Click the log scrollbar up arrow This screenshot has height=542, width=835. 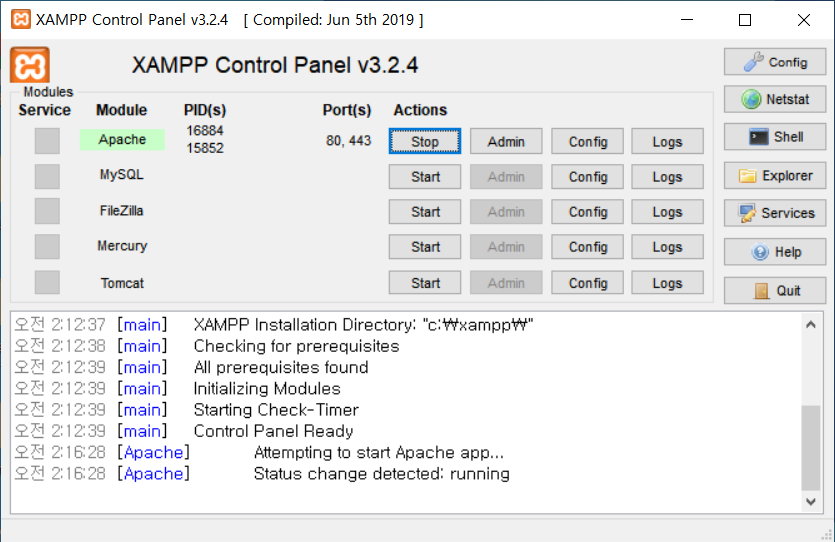click(811, 325)
